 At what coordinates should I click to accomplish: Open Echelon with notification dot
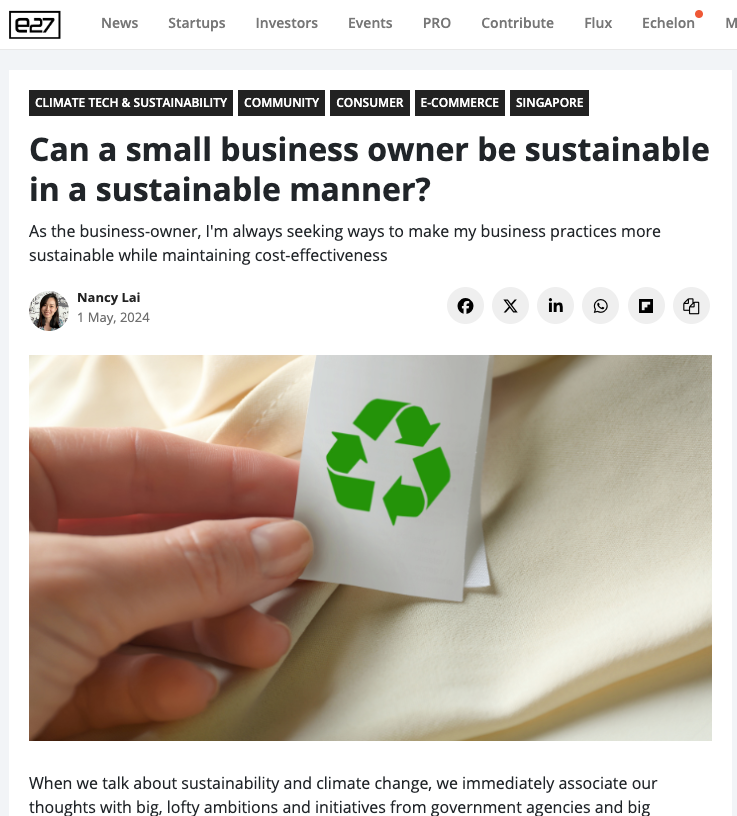(671, 22)
